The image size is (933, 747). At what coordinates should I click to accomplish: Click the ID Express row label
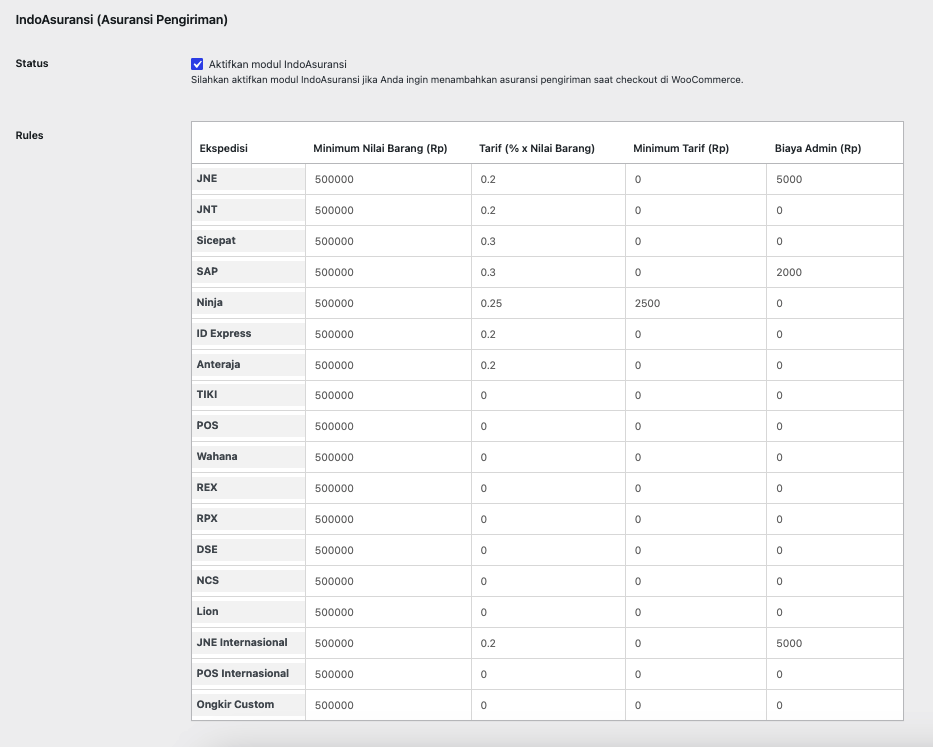click(224, 333)
